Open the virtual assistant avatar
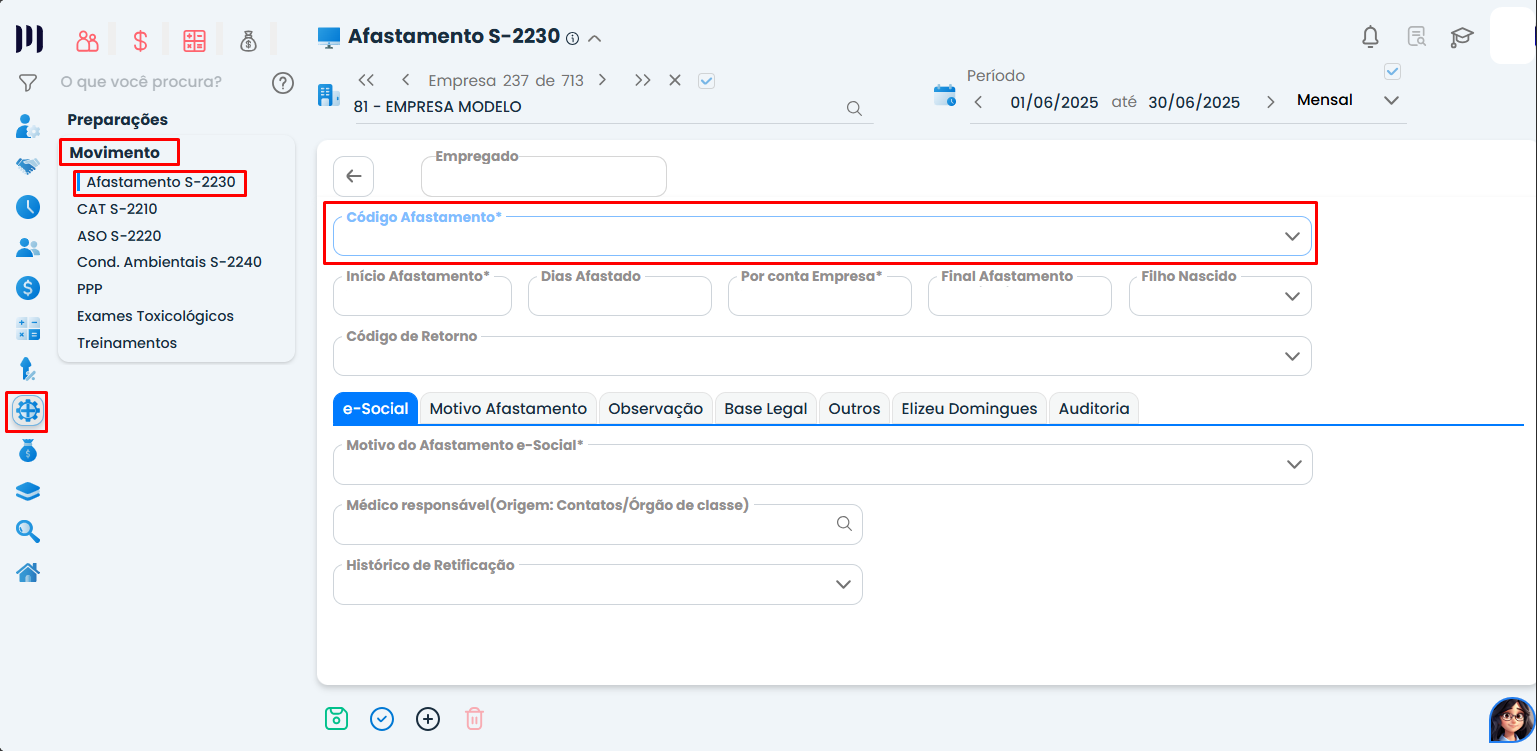The width and height of the screenshot is (1537, 751). [x=1511, y=720]
